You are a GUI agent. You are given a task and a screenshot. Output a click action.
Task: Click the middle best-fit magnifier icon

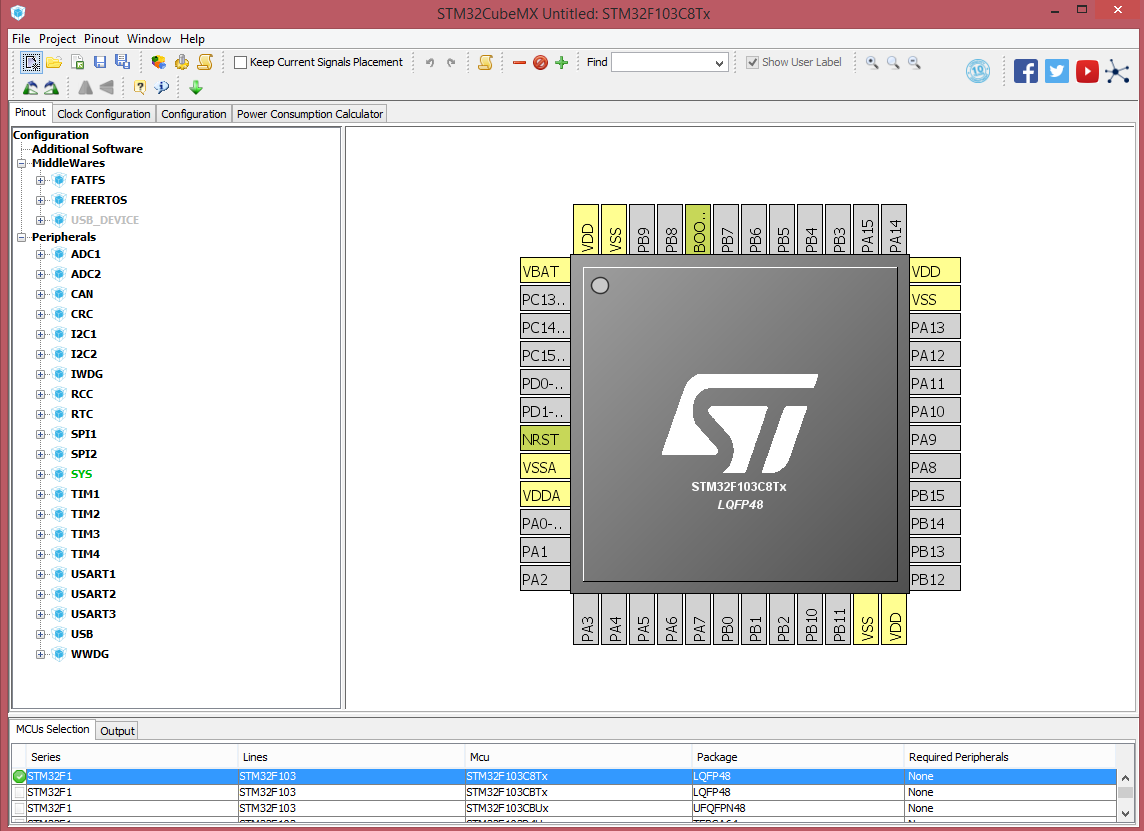(x=893, y=63)
